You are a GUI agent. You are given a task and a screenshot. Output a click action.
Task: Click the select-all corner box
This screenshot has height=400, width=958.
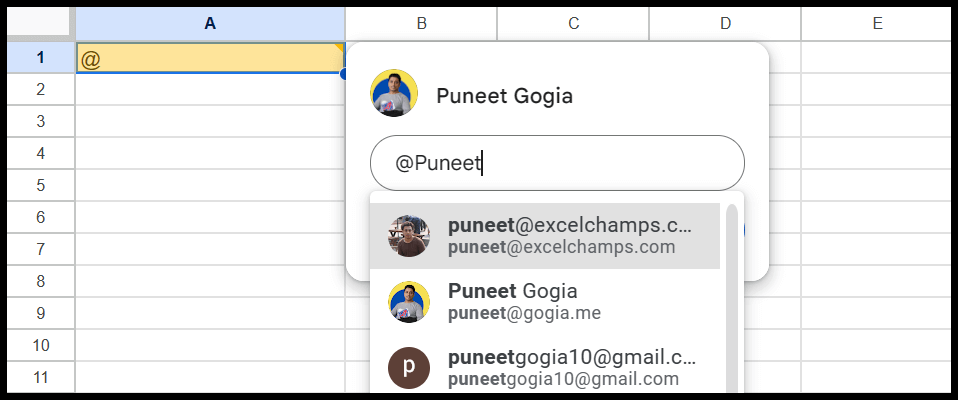click(38, 23)
